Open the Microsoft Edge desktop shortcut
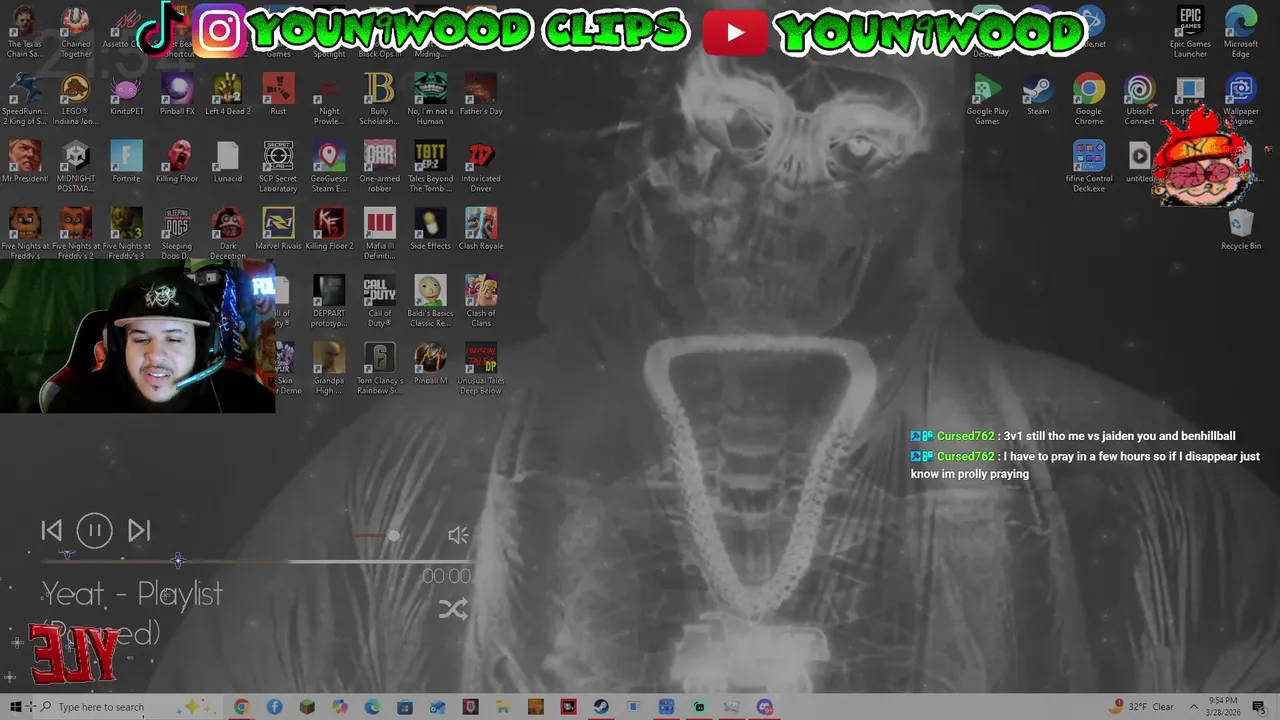This screenshot has width=1280, height=720. pyautogui.click(x=1241, y=33)
